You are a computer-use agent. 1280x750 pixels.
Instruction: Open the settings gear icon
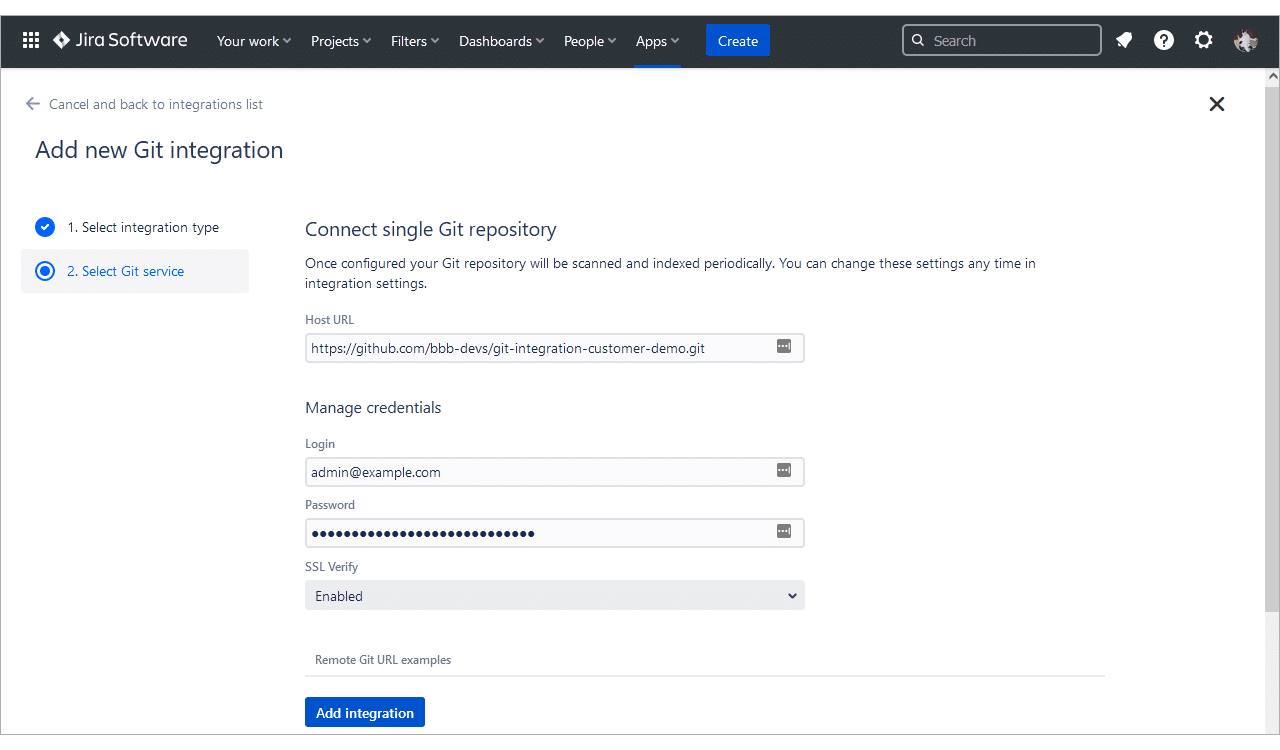(x=1204, y=41)
